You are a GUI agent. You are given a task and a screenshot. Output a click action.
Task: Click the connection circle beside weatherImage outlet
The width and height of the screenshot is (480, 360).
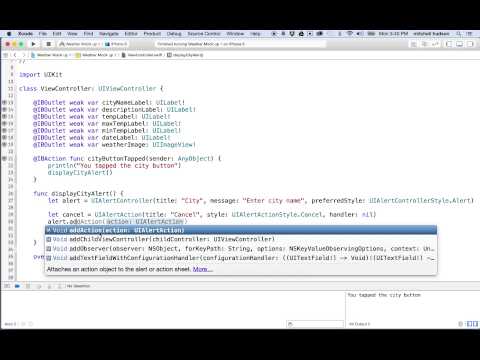point(5,144)
